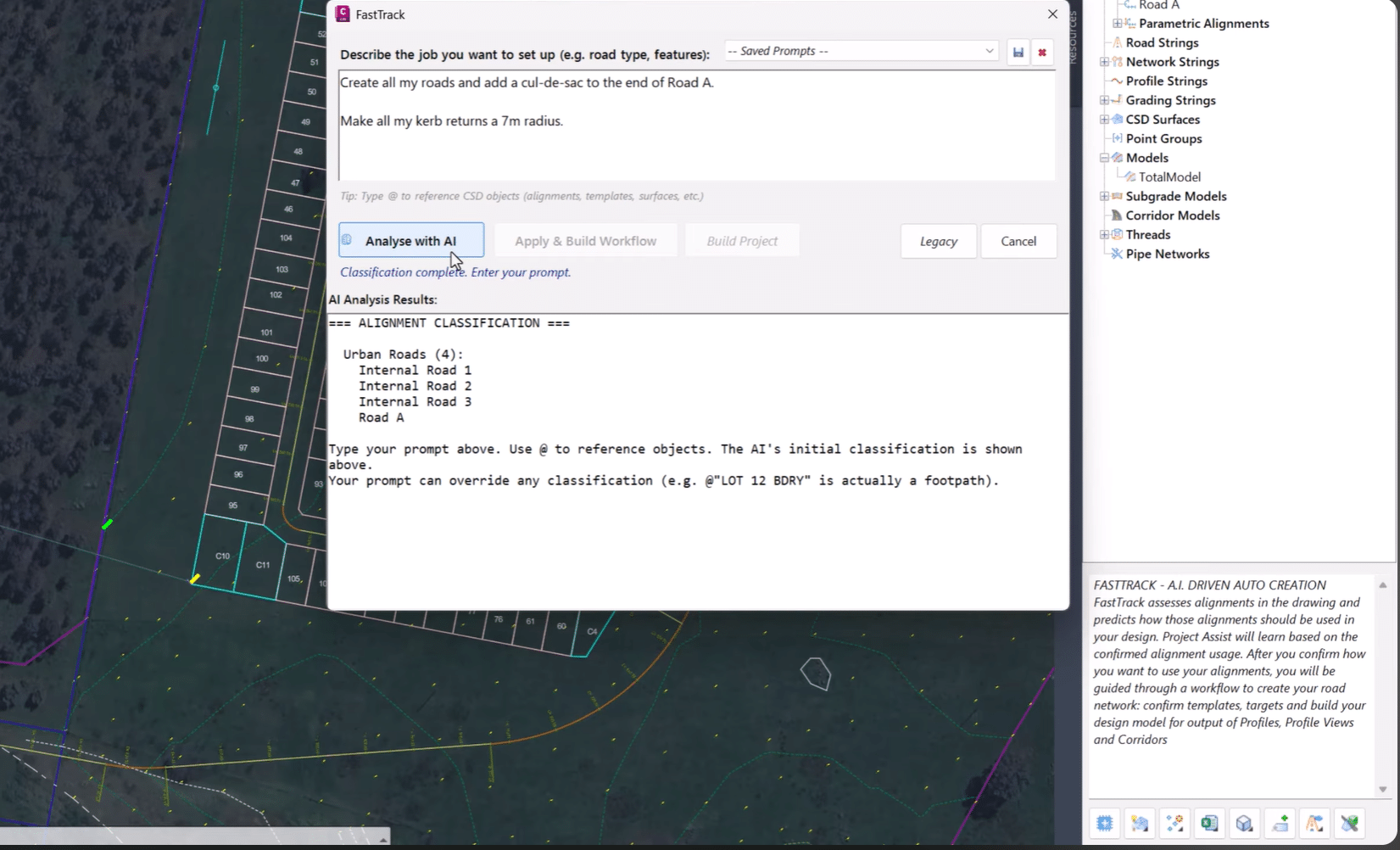Delete the saved prompt with the red X icon
The width and height of the screenshot is (1400, 850).
click(1042, 52)
